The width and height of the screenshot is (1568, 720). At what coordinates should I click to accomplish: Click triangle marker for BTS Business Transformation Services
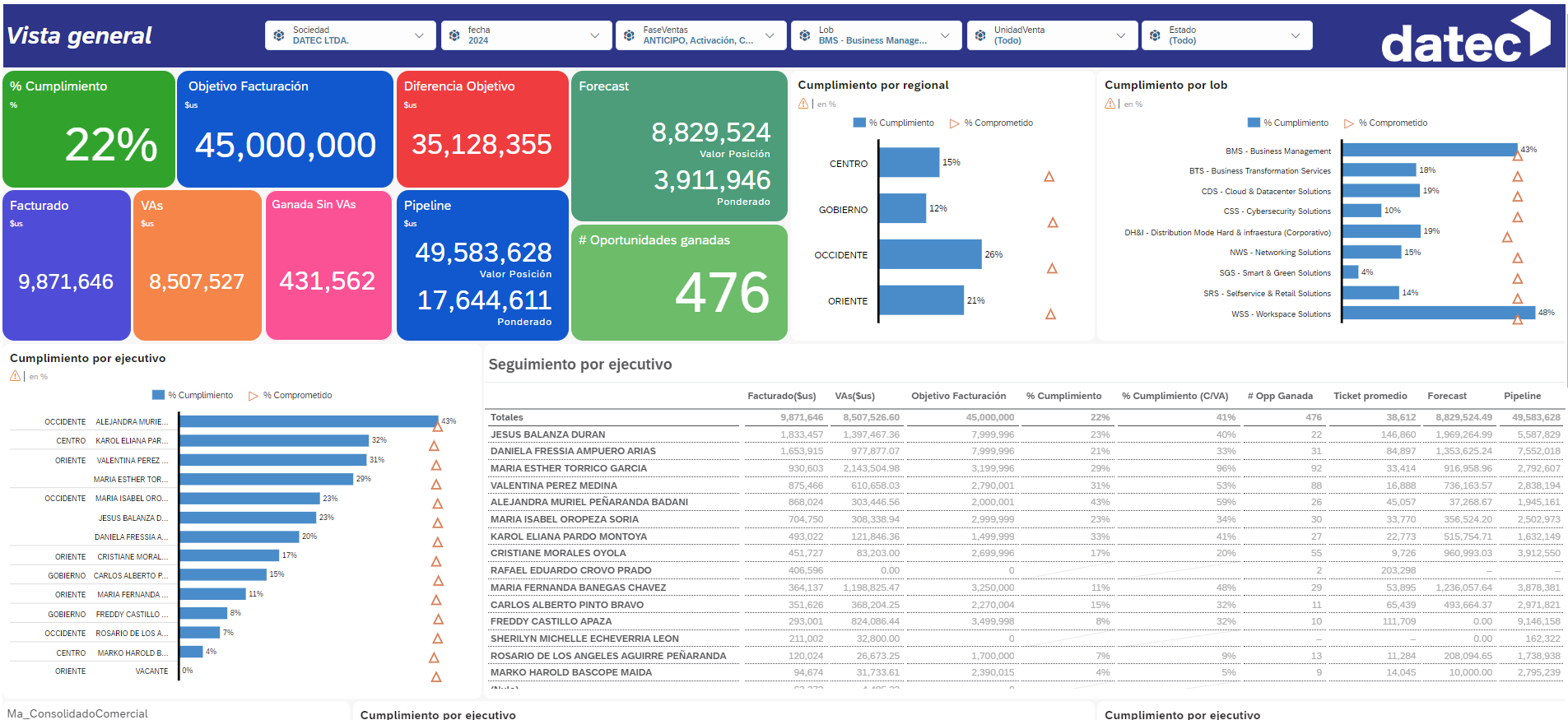[1518, 176]
